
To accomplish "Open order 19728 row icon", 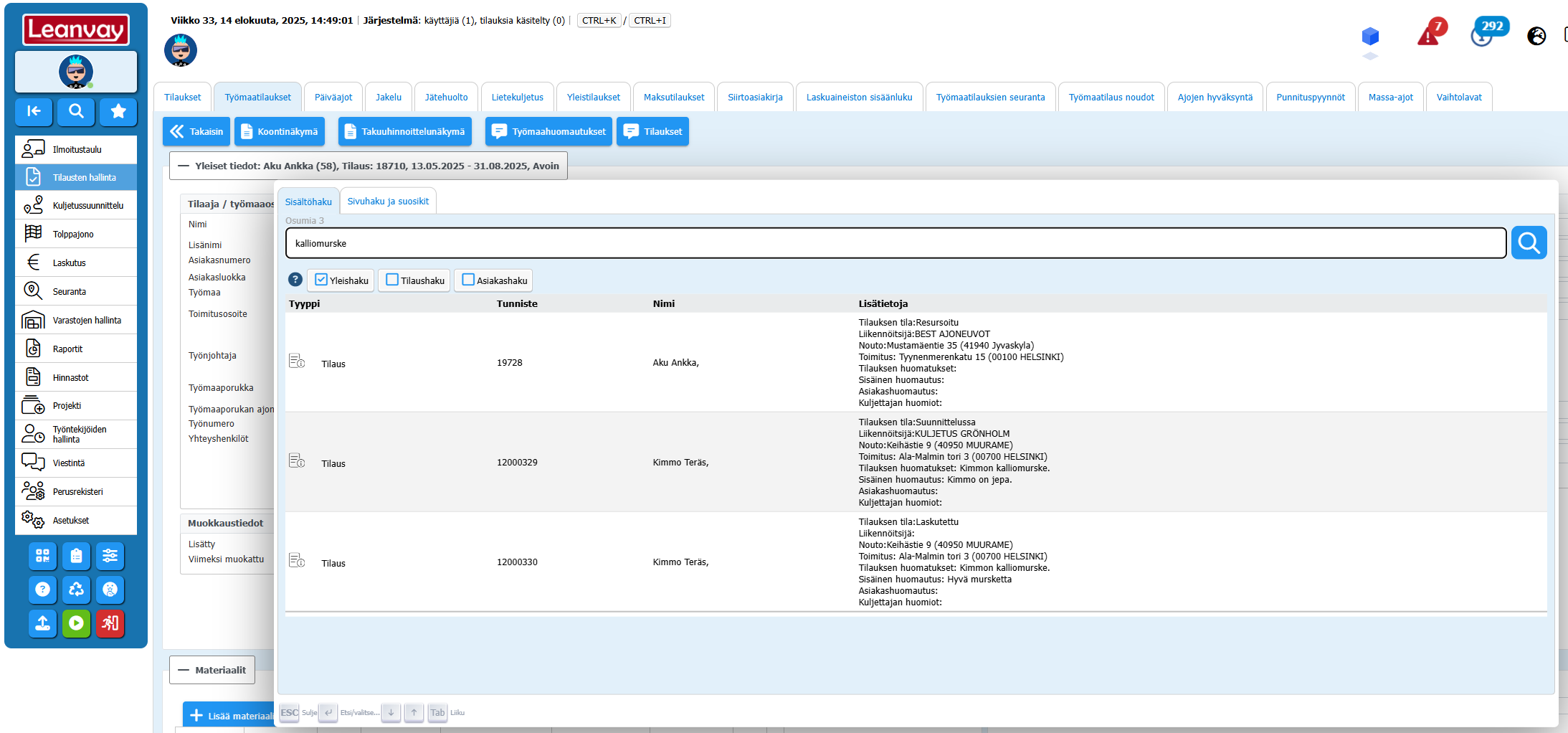I will [x=297, y=361].
